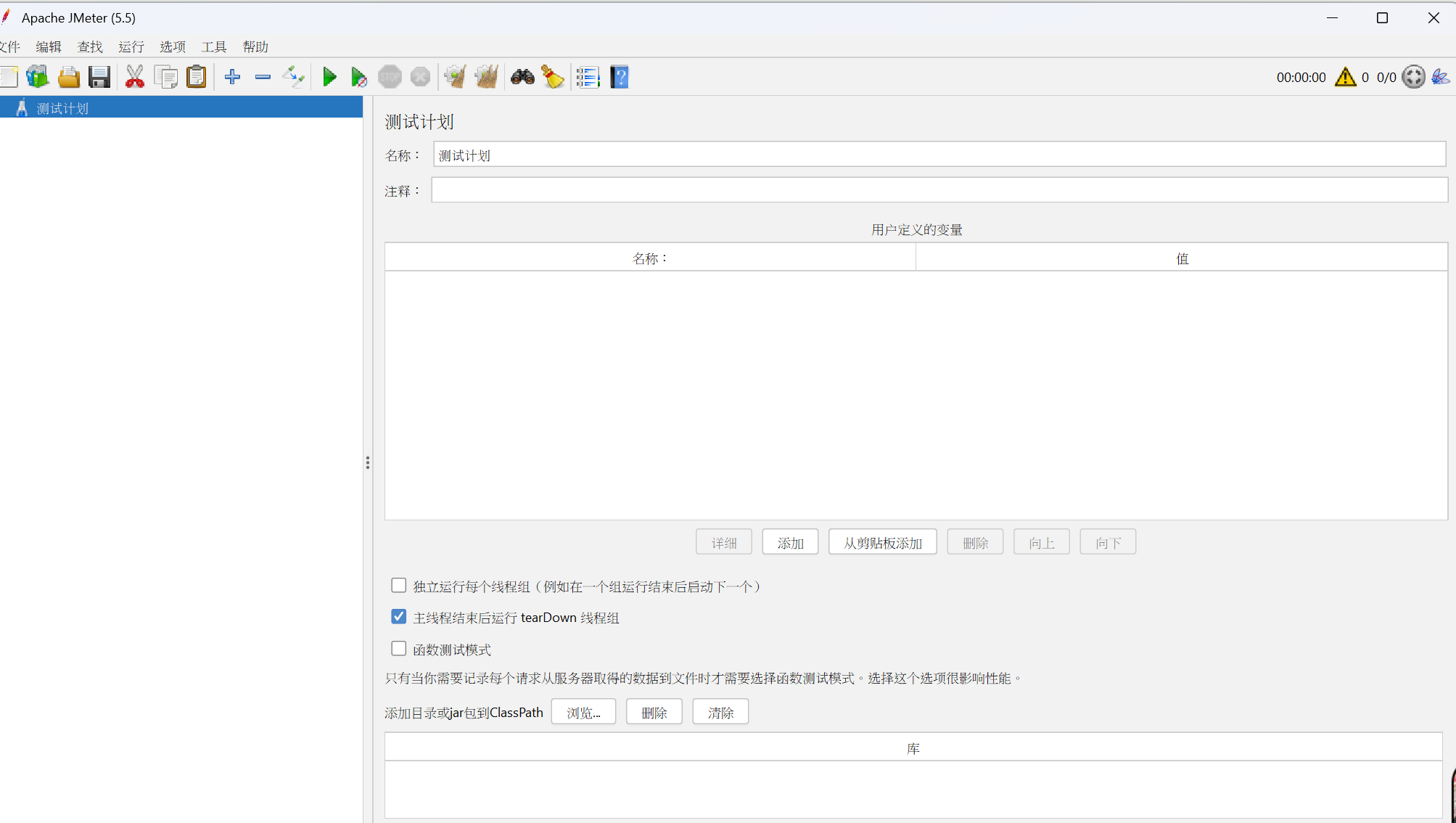Enable run thread groups consecutively checkbox
Image resolution: width=1456 pixels, height=823 pixels.
pos(398,586)
